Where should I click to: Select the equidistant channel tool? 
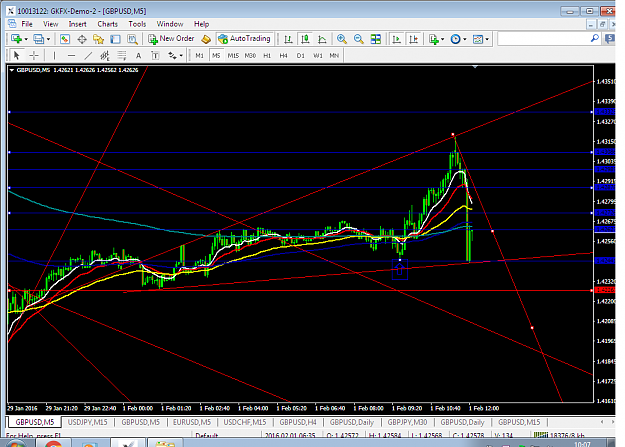(105, 55)
